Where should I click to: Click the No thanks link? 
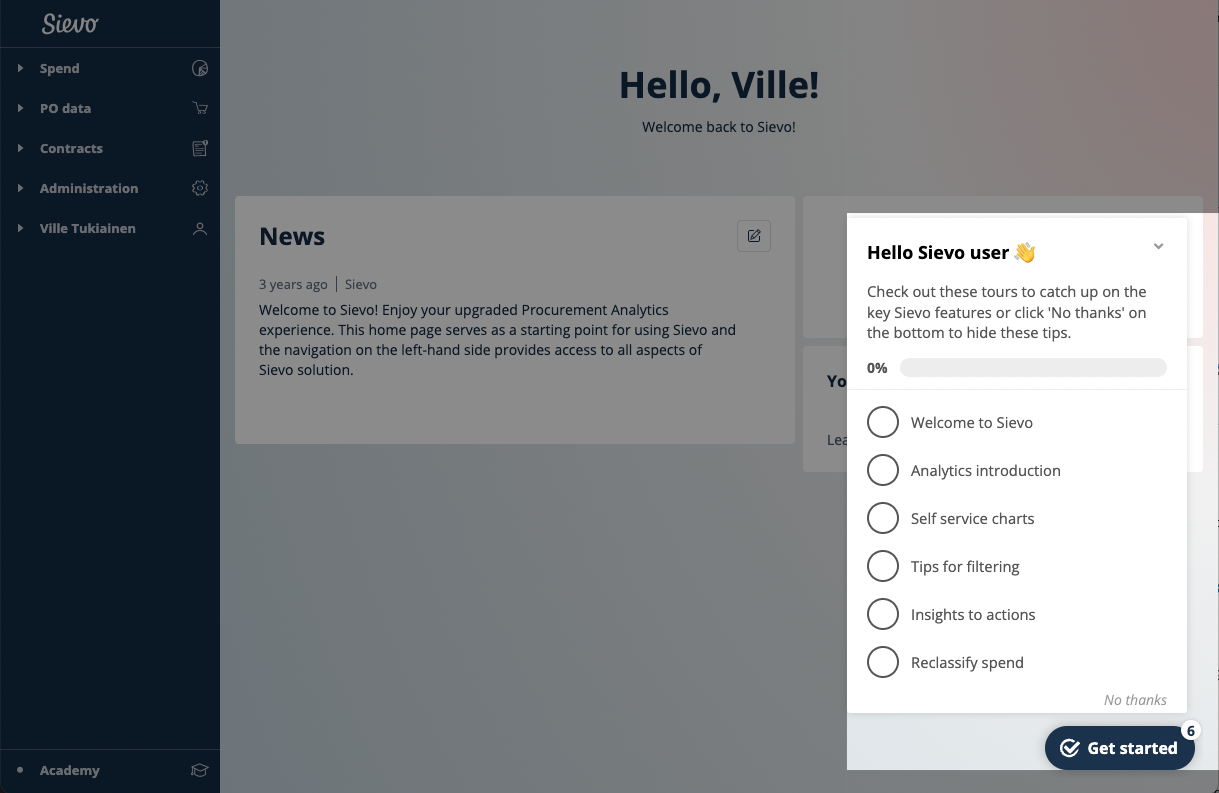click(1135, 700)
